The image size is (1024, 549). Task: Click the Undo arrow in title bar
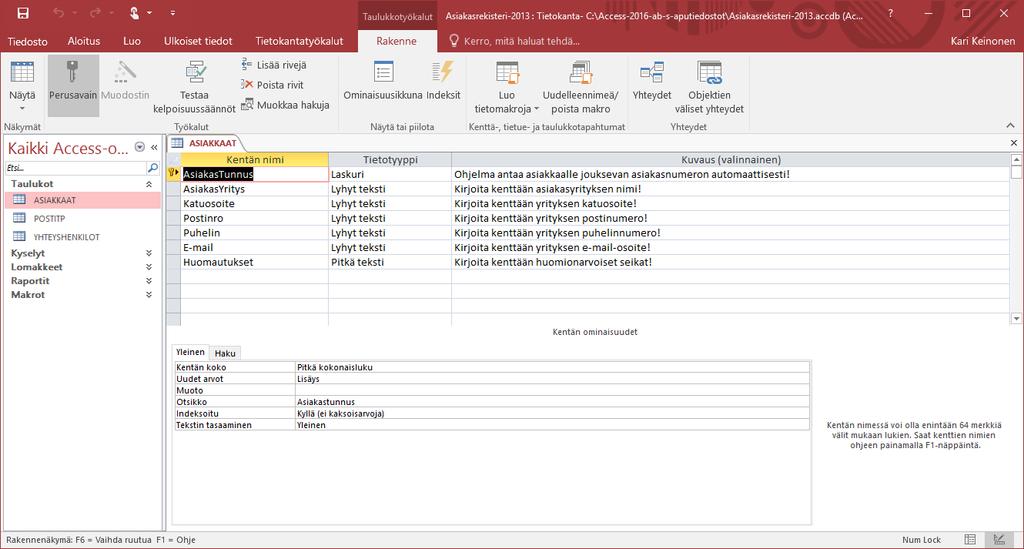(x=59, y=13)
